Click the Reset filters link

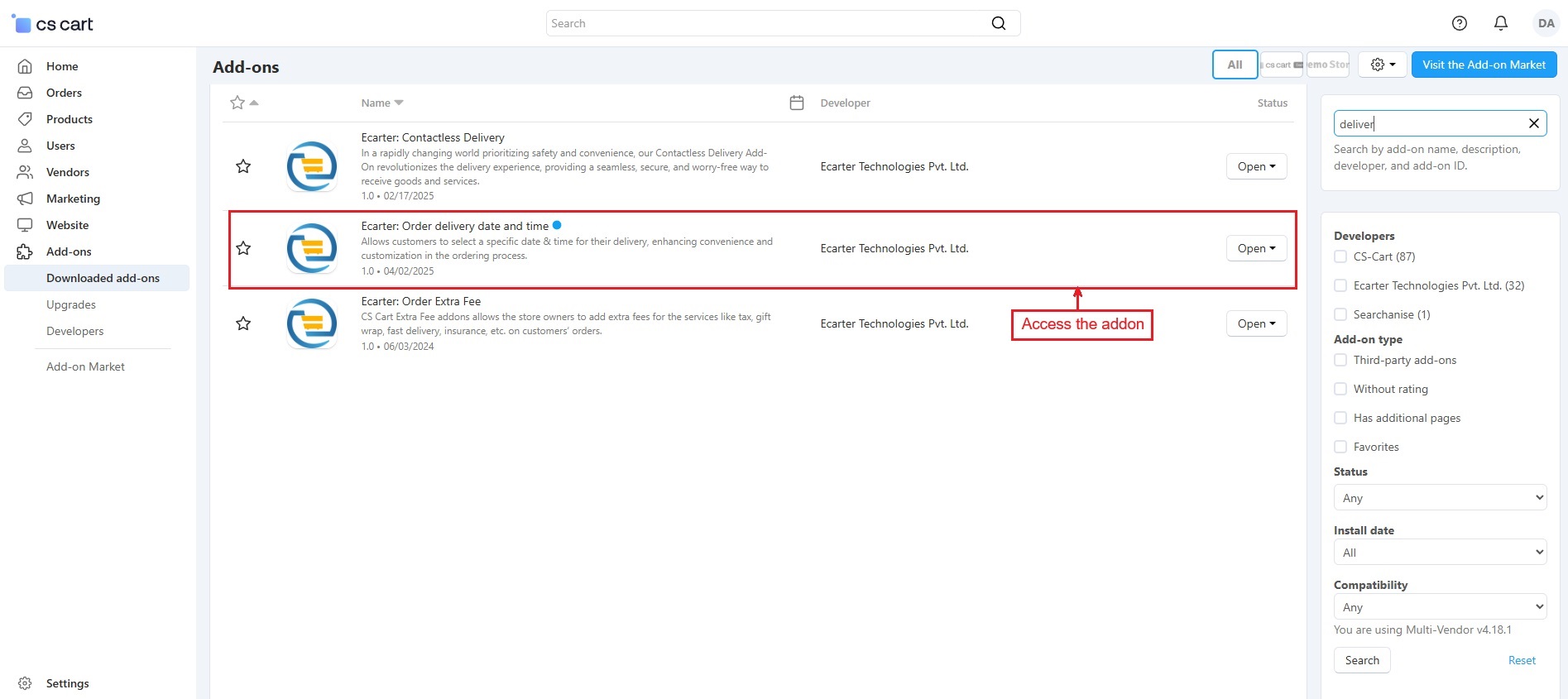click(x=1521, y=660)
